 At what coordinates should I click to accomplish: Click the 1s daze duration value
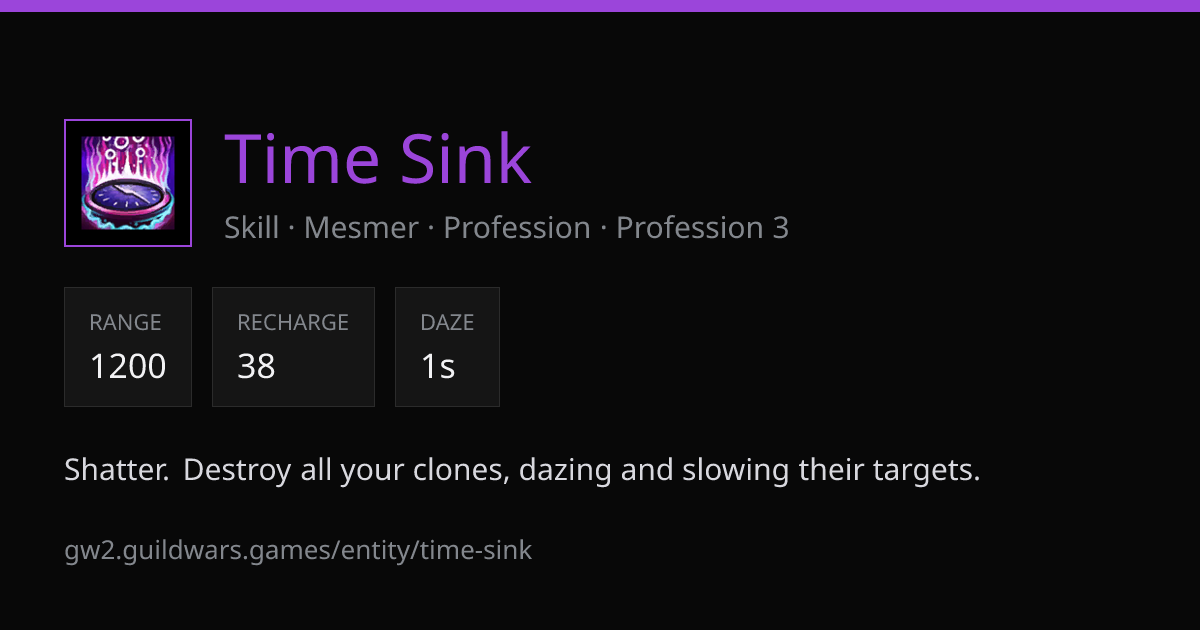coord(438,367)
